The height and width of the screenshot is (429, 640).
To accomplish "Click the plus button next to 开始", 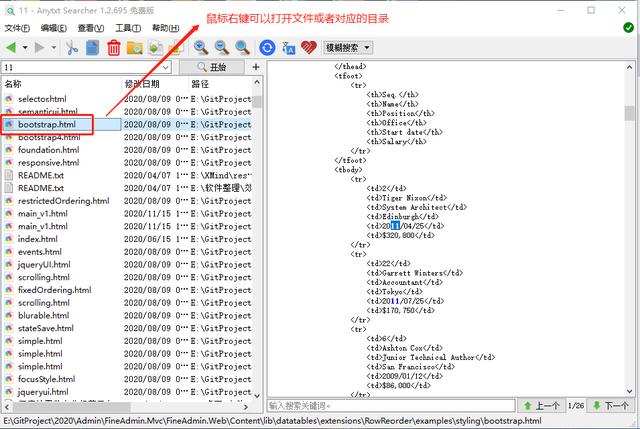I will click(x=256, y=67).
